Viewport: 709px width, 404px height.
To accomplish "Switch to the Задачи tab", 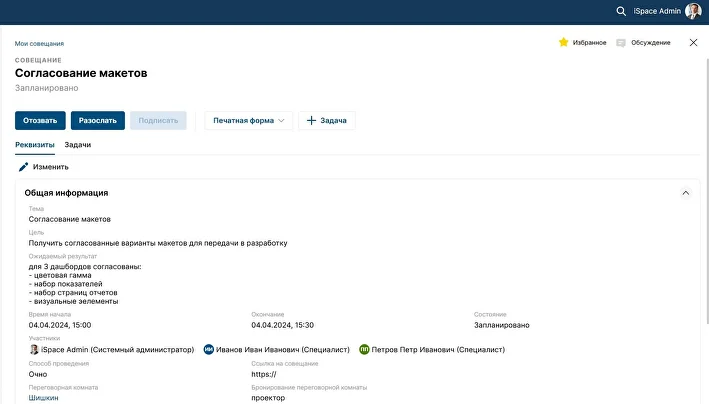I will pyautogui.click(x=77, y=145).
